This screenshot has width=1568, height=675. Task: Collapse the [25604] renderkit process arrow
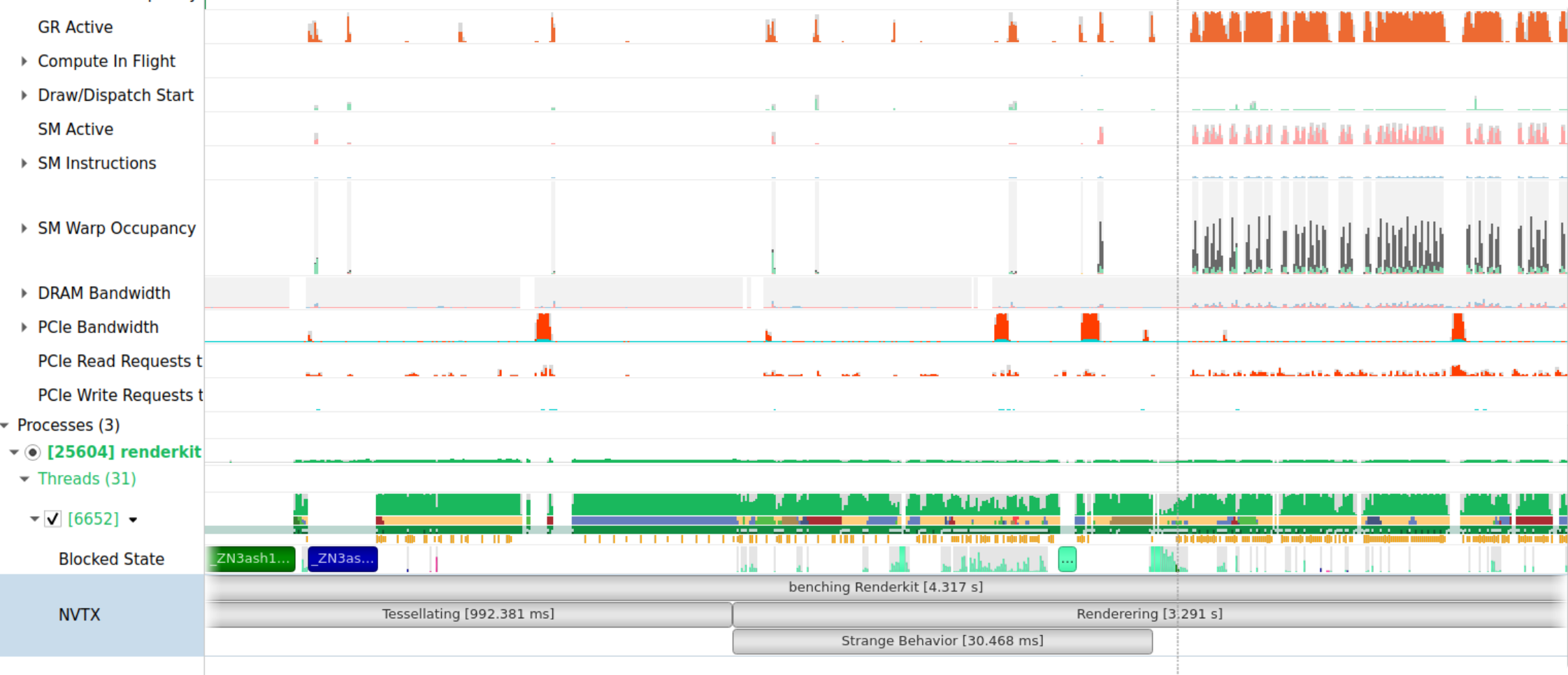(x=14, y=453)
